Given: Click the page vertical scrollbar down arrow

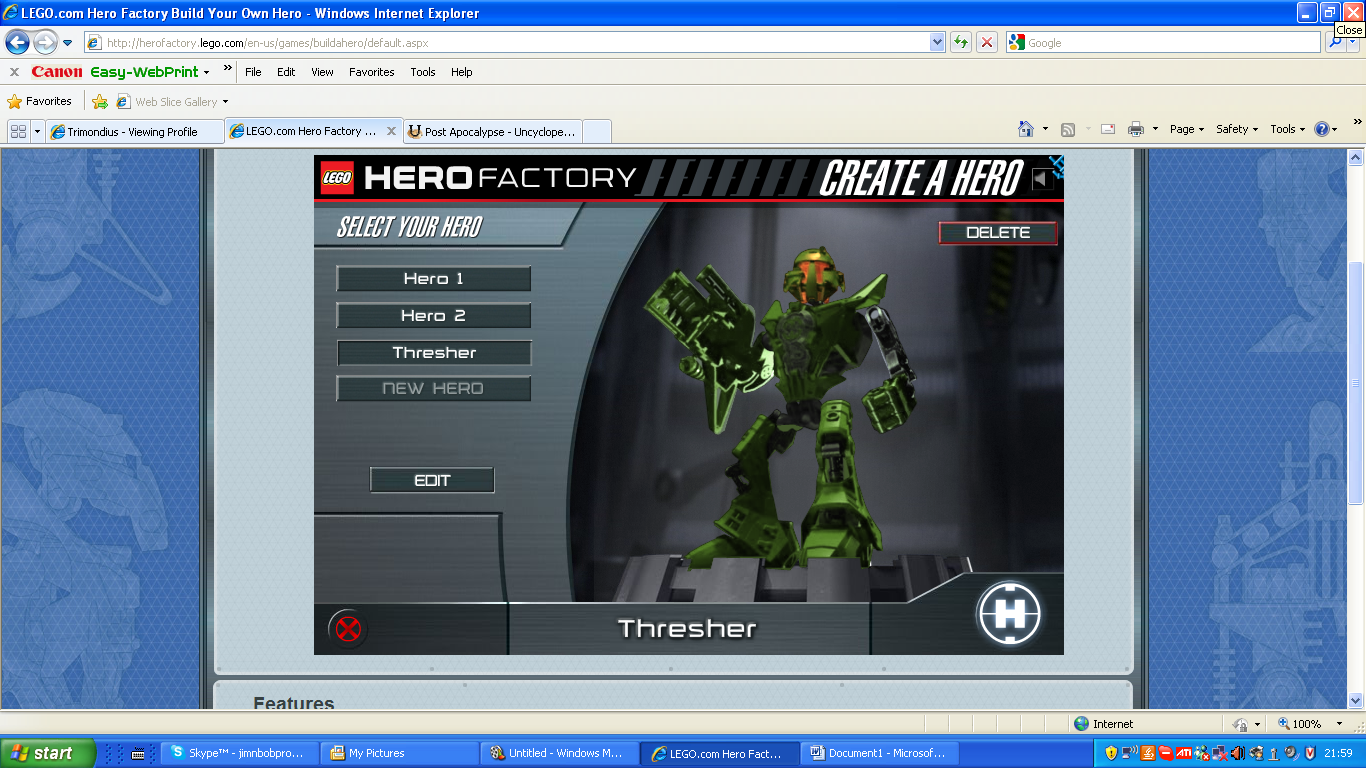Looking at the screenshot, I should pos(1357,701).
